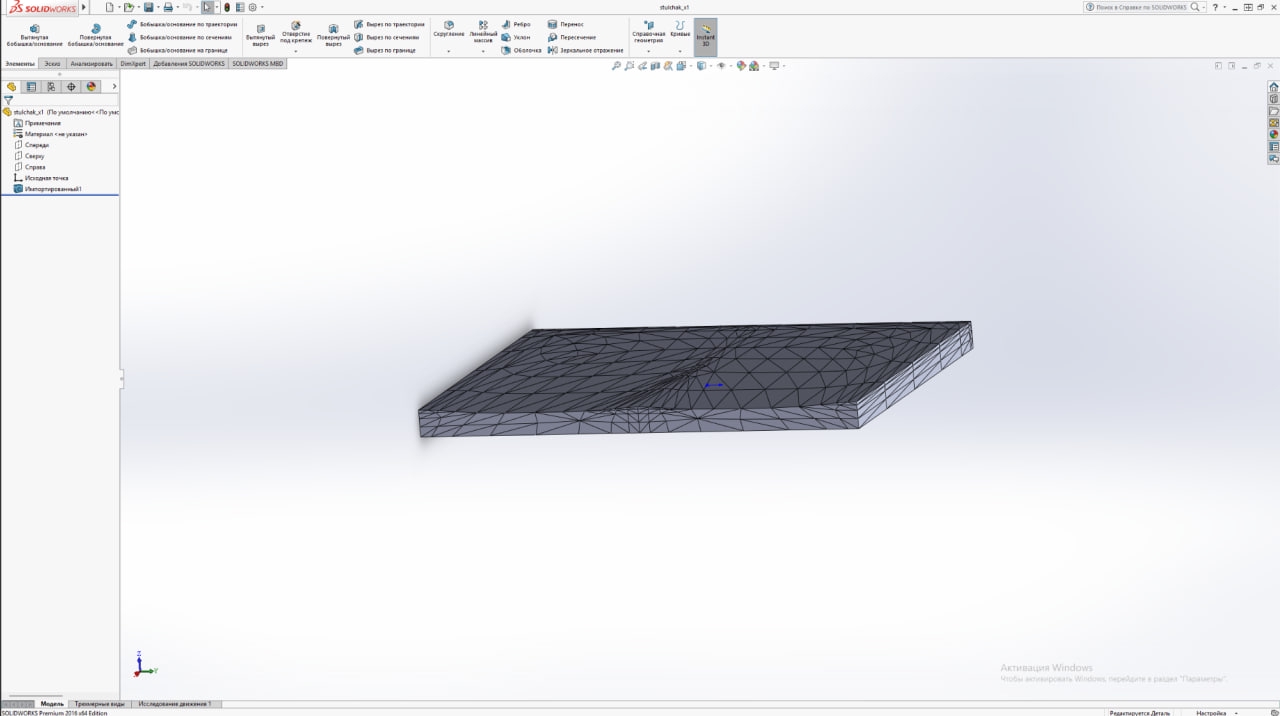This screenshot has width=1280, height=716.
Task: Open the PropertyManager tab
Action: coord(31,87)
